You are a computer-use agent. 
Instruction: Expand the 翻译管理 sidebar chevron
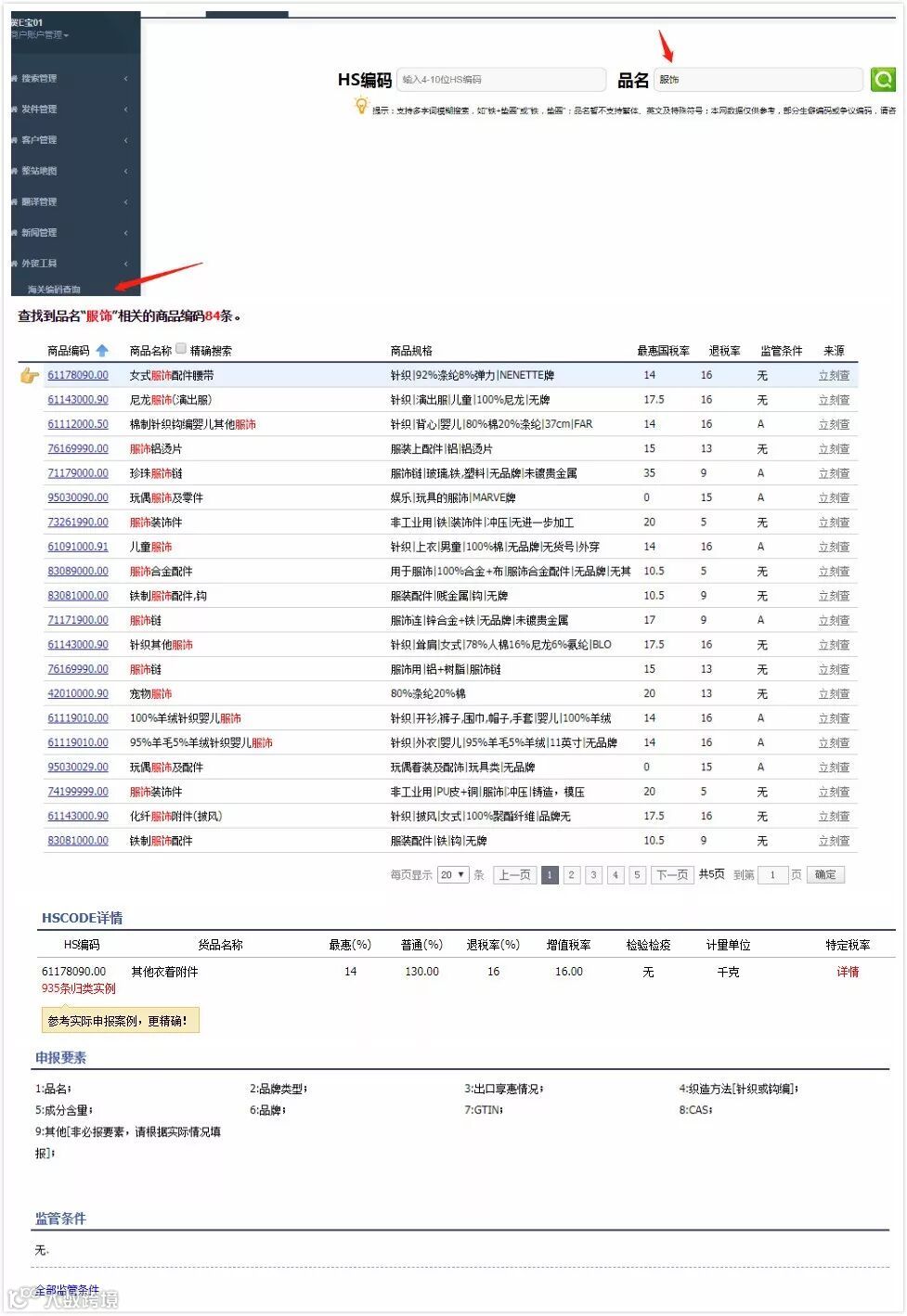125,202
